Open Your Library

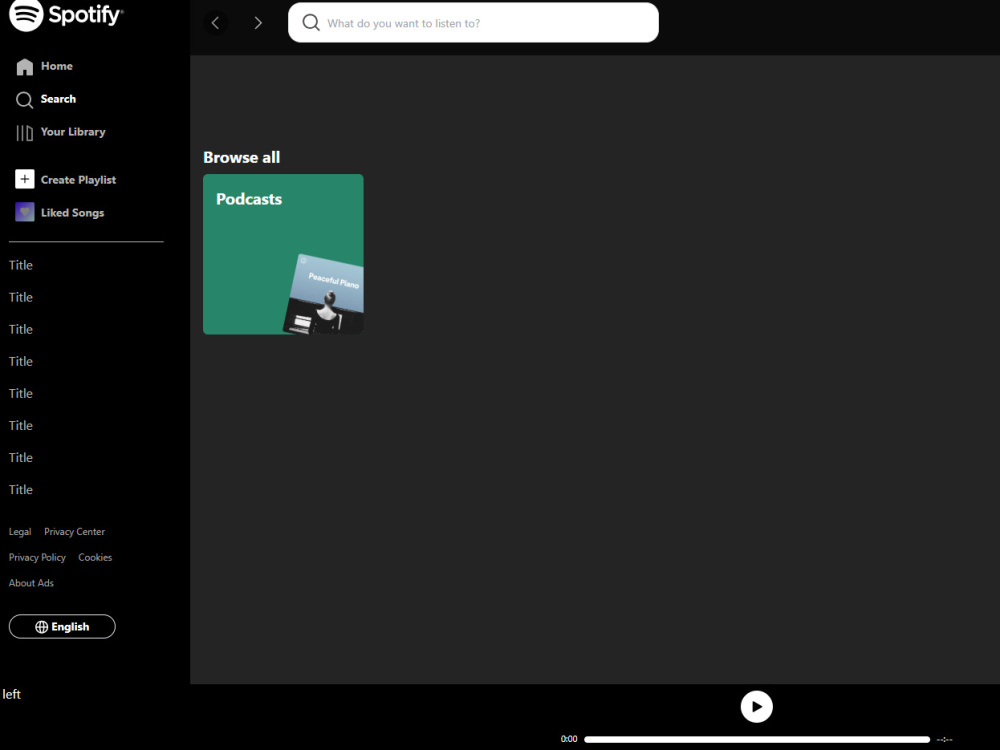[73, 132]
